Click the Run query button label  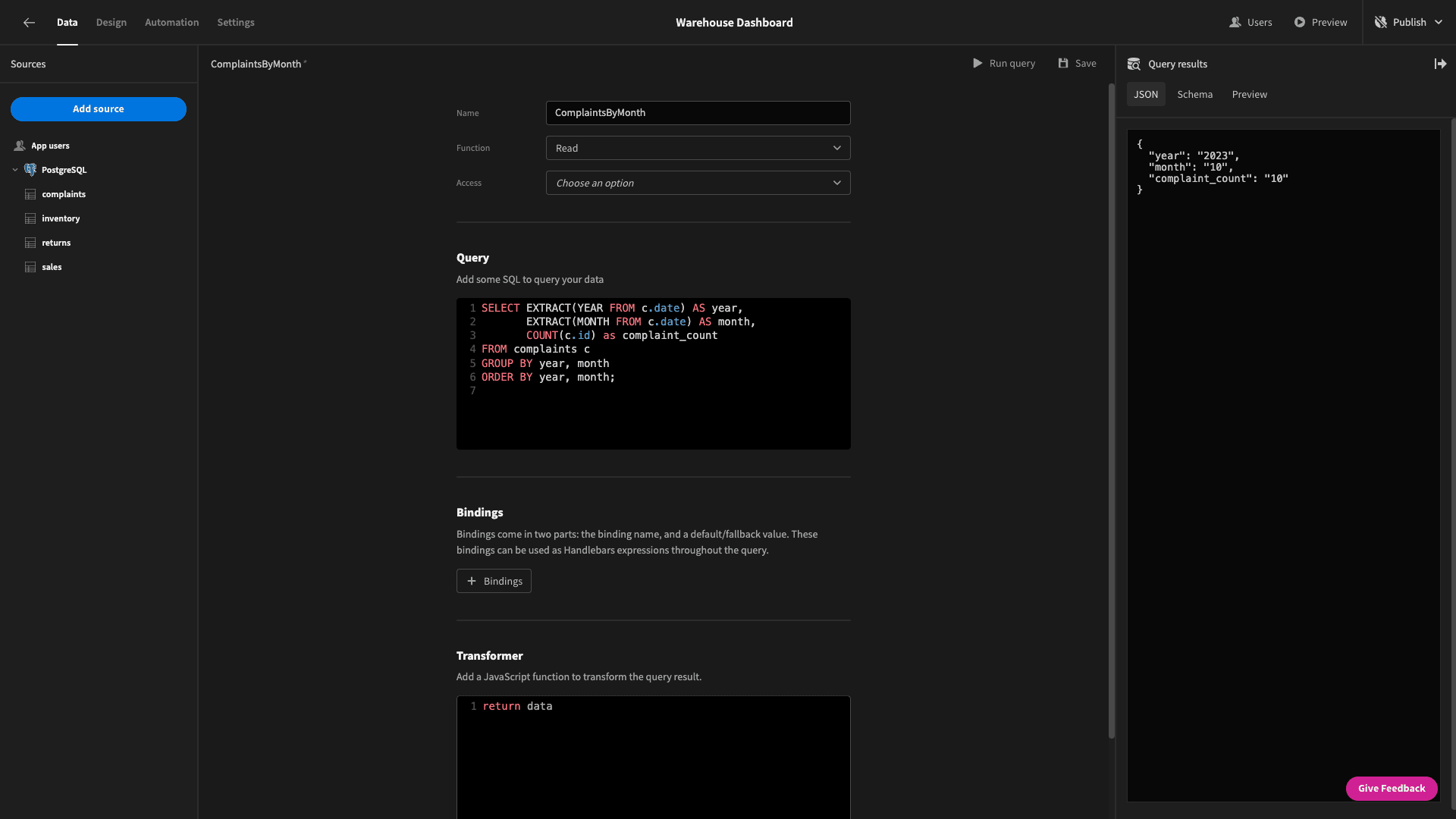coord(1012,64)
